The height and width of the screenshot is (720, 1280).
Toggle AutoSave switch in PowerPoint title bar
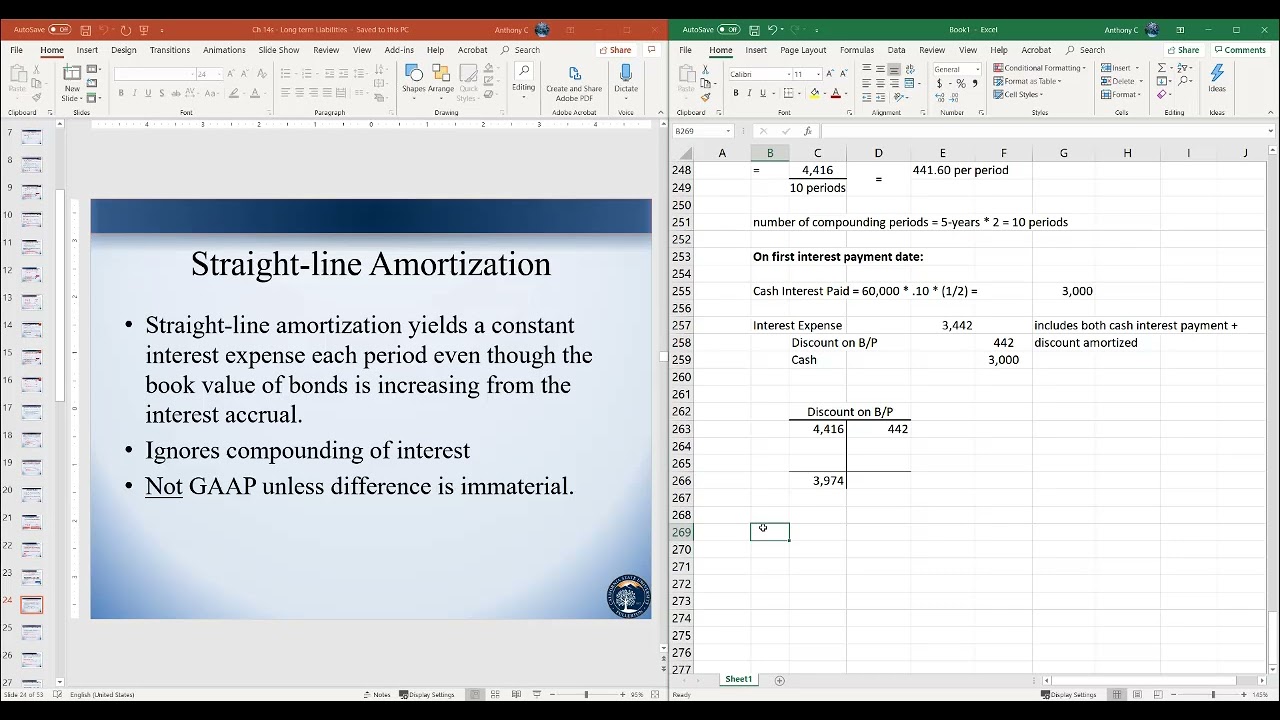[x=60, y=30]
